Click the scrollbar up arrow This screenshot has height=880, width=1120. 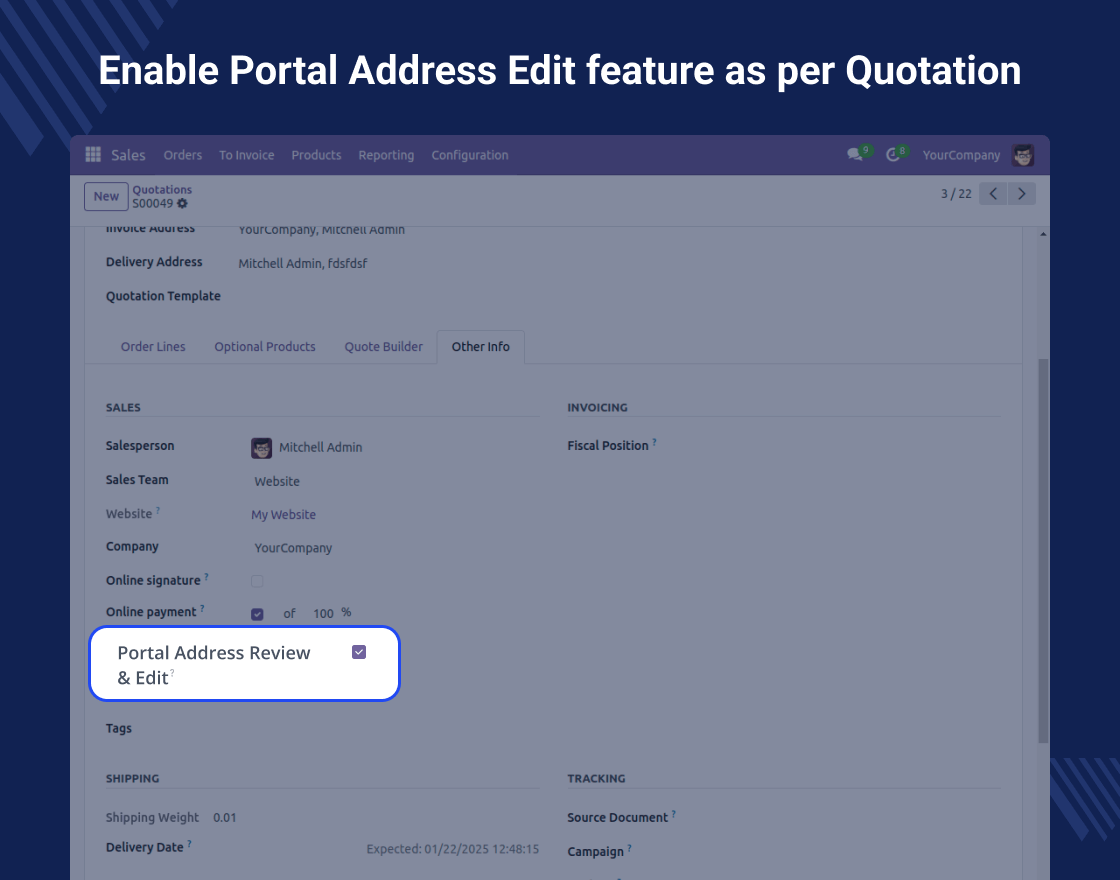pos(1044,234)
